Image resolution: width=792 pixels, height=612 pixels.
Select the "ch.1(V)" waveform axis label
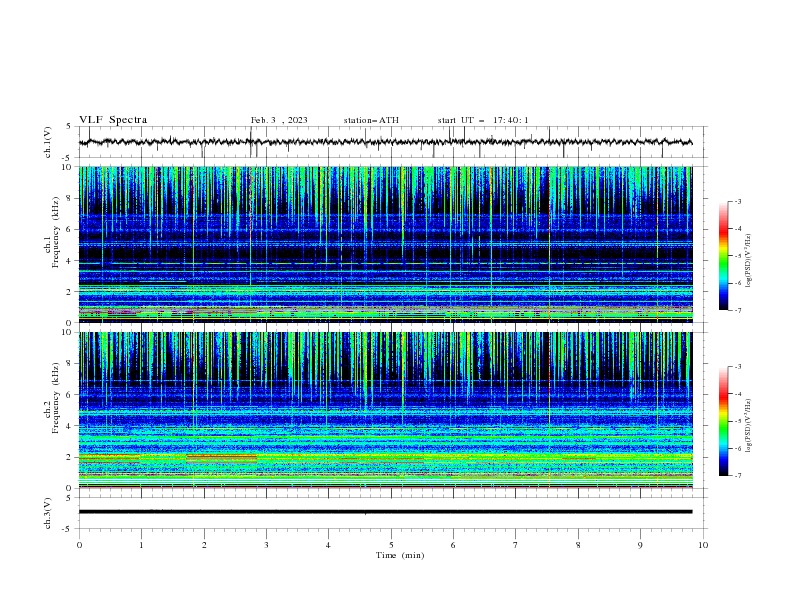point(48,142)
